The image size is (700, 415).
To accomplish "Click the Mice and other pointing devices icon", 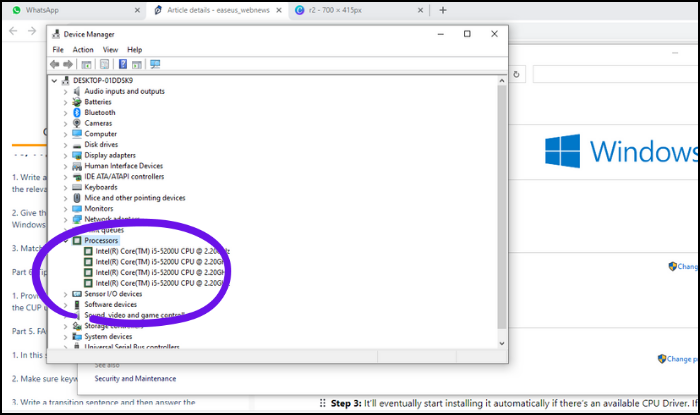I will pos(77,198).
